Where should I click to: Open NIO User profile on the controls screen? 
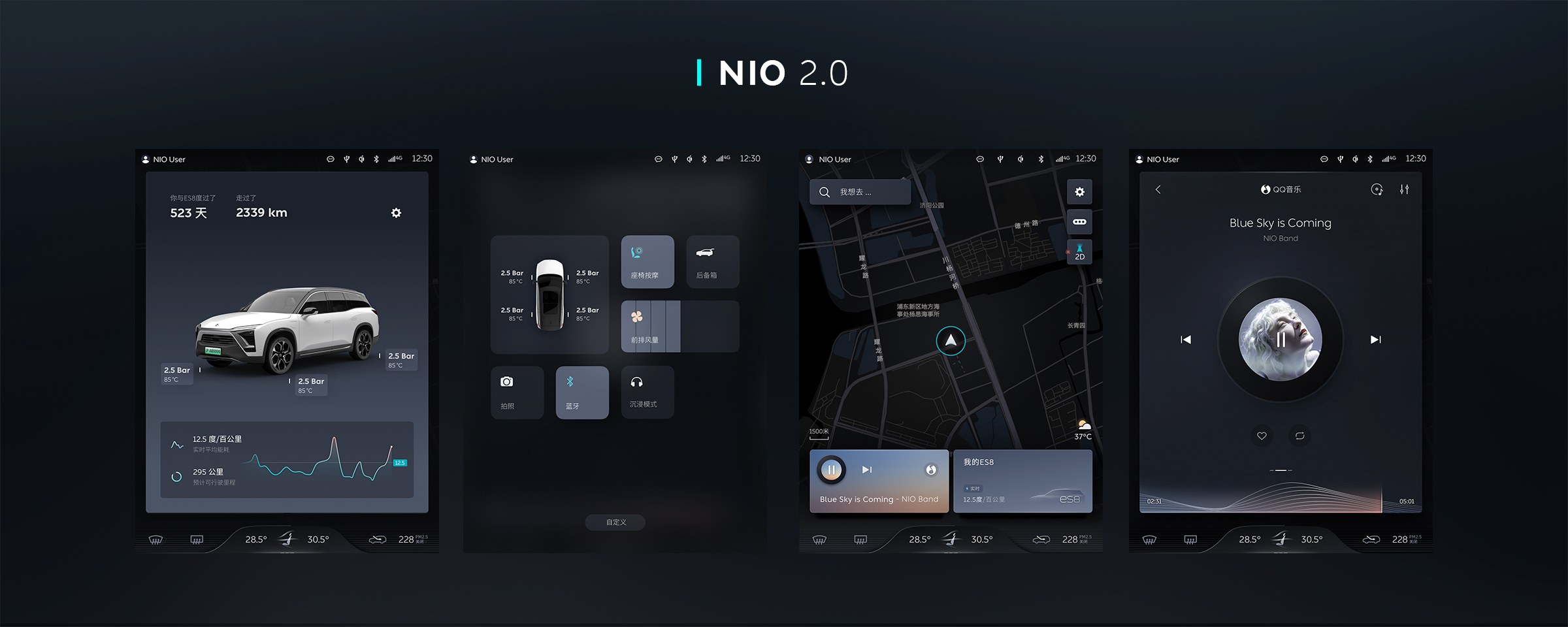click(x=492, y=159)
